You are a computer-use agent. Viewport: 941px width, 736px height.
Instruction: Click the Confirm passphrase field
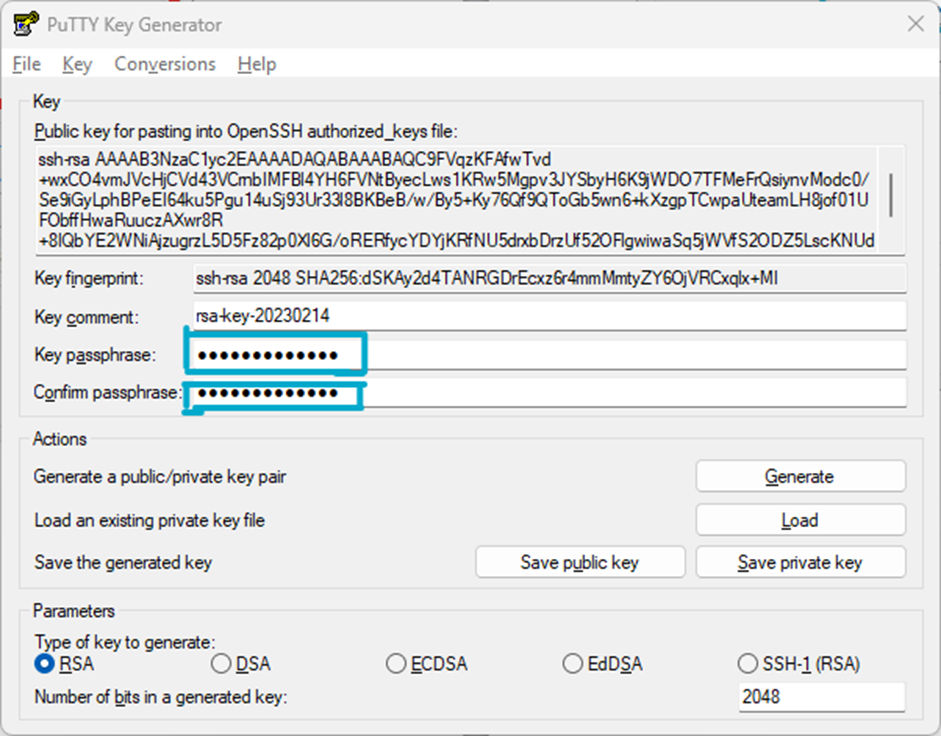point(549,393)
